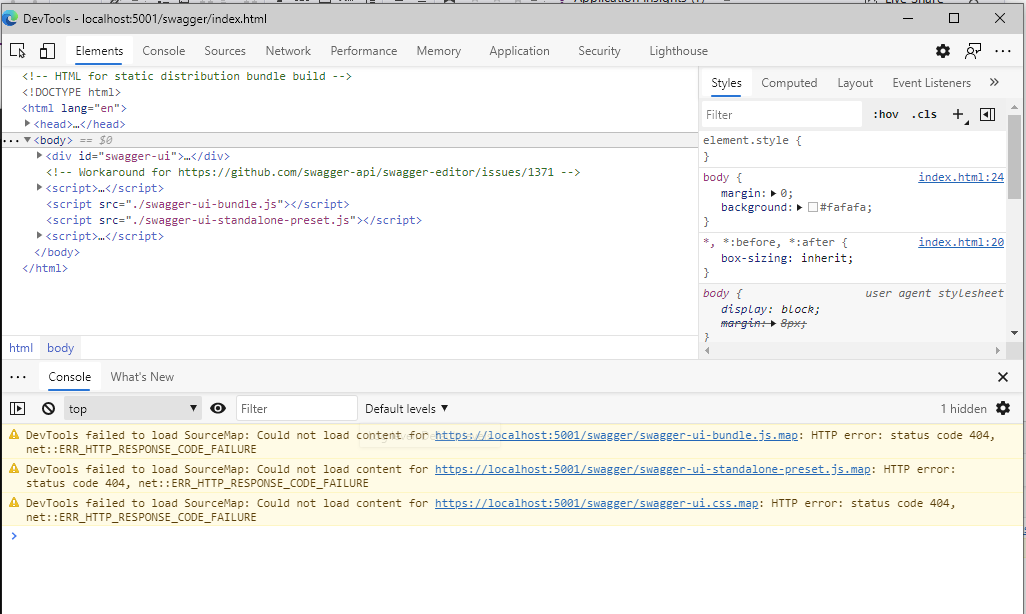Expand the head element node
The height and width of the screenshot is (614, 1026).
point(27,123)
